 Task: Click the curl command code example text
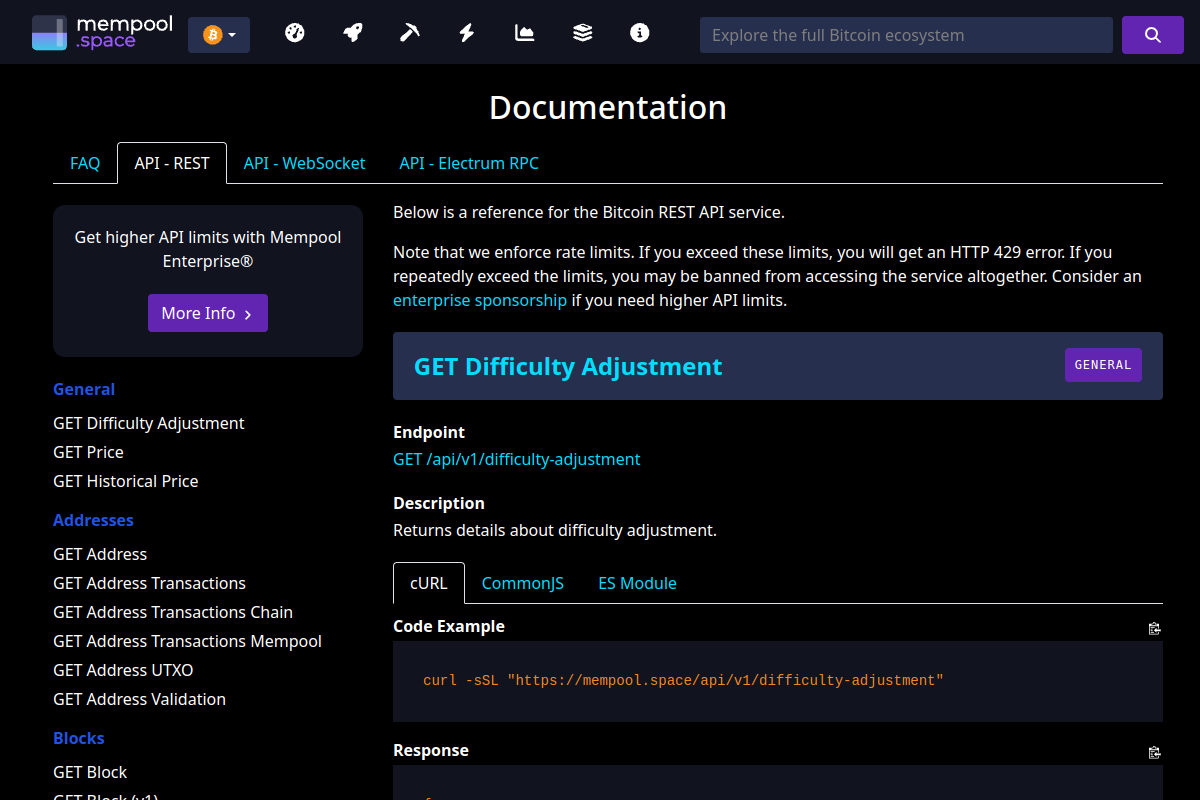click(683, 681)
